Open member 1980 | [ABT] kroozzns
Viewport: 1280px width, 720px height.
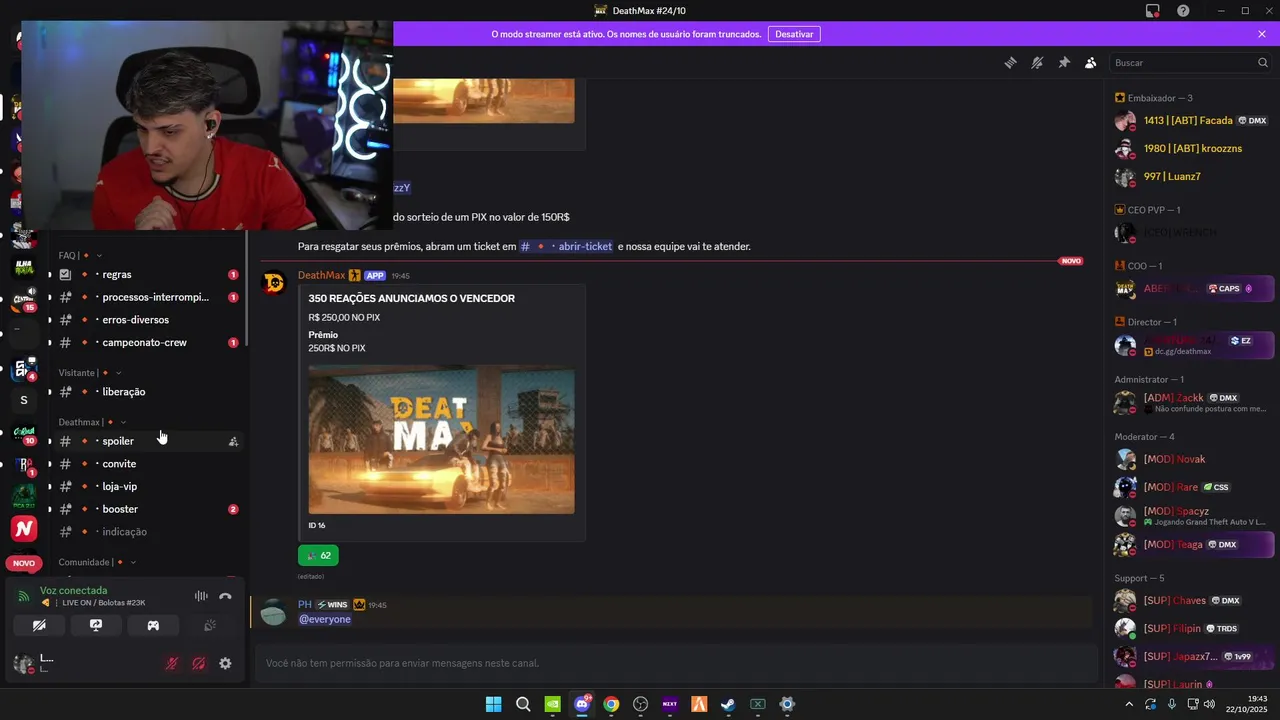(x=1195, y=149)
